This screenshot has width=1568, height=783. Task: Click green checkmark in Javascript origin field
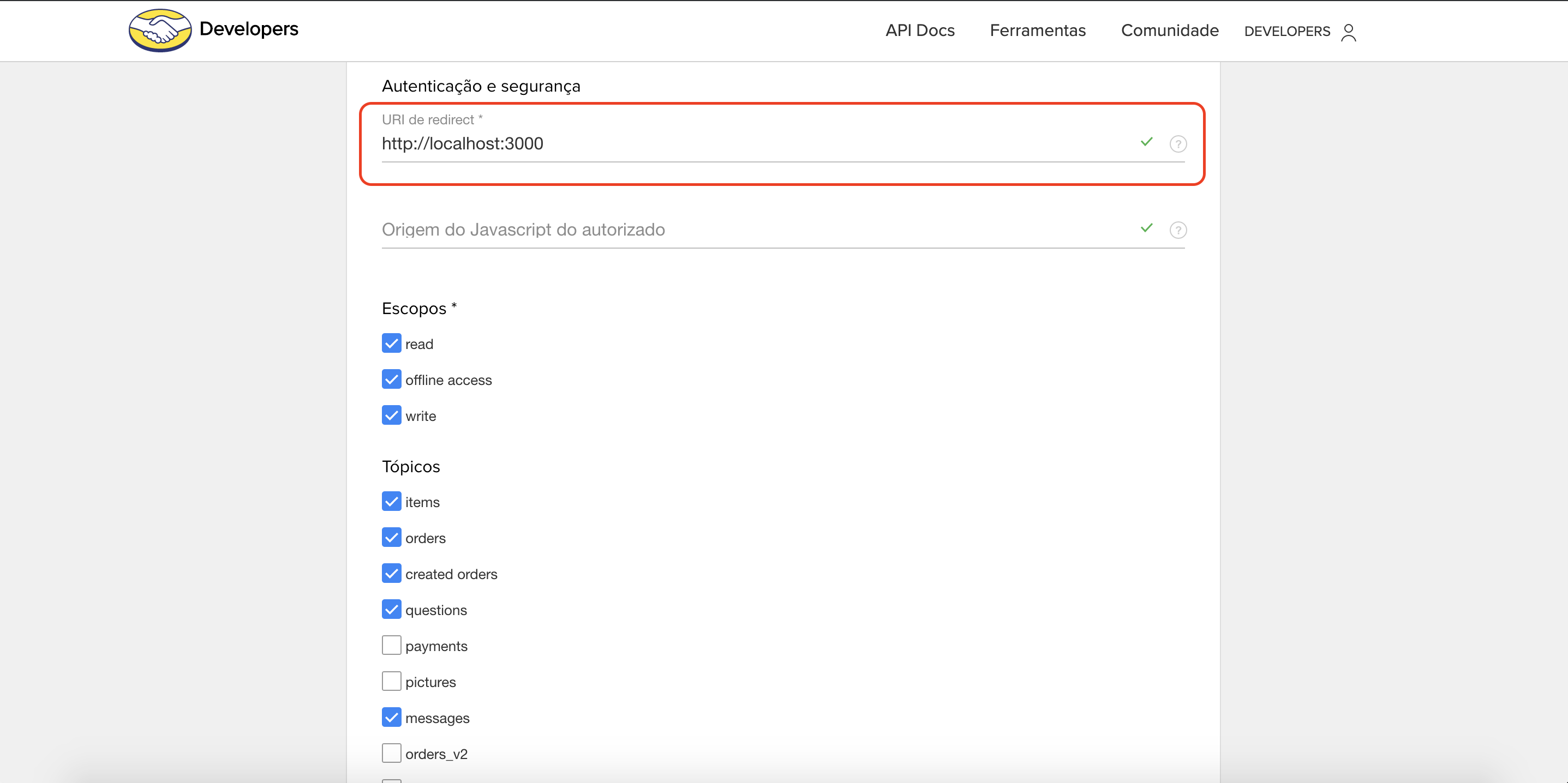[x=1146, y=228]
